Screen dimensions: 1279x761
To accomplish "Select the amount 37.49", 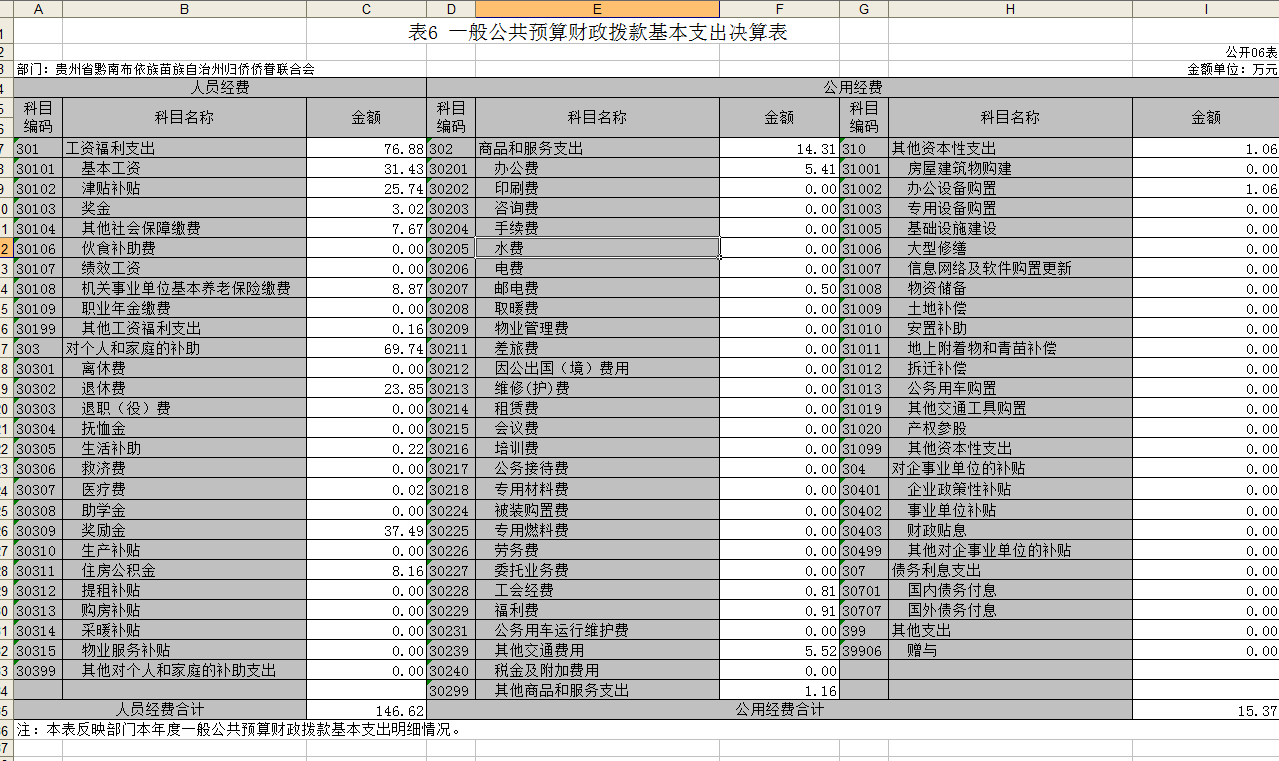I will point(366,530).
